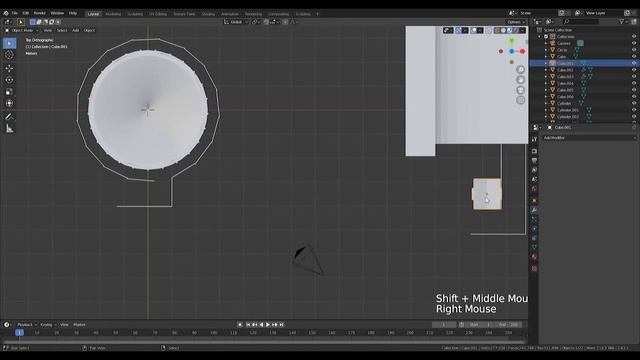Open timeline Playback popover

click(27, 325)
